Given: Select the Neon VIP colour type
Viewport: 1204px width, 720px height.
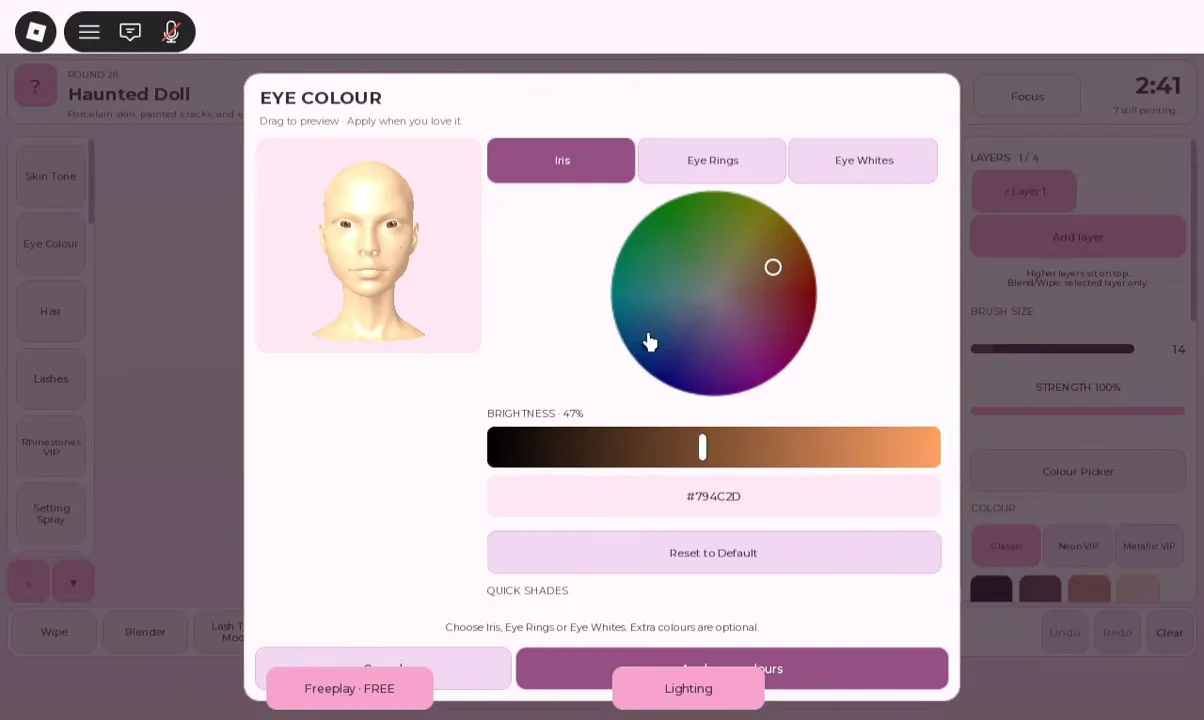Looking at the screenshot, I should pos(1077,546).
